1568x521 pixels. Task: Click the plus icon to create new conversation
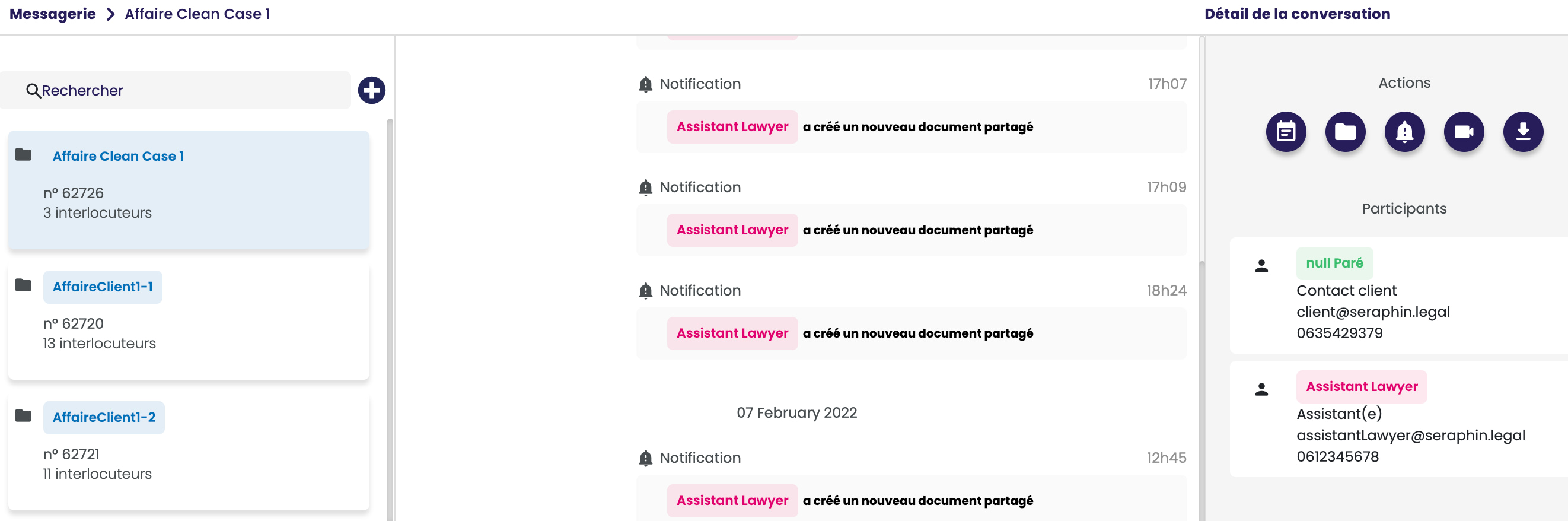(371, 90)
